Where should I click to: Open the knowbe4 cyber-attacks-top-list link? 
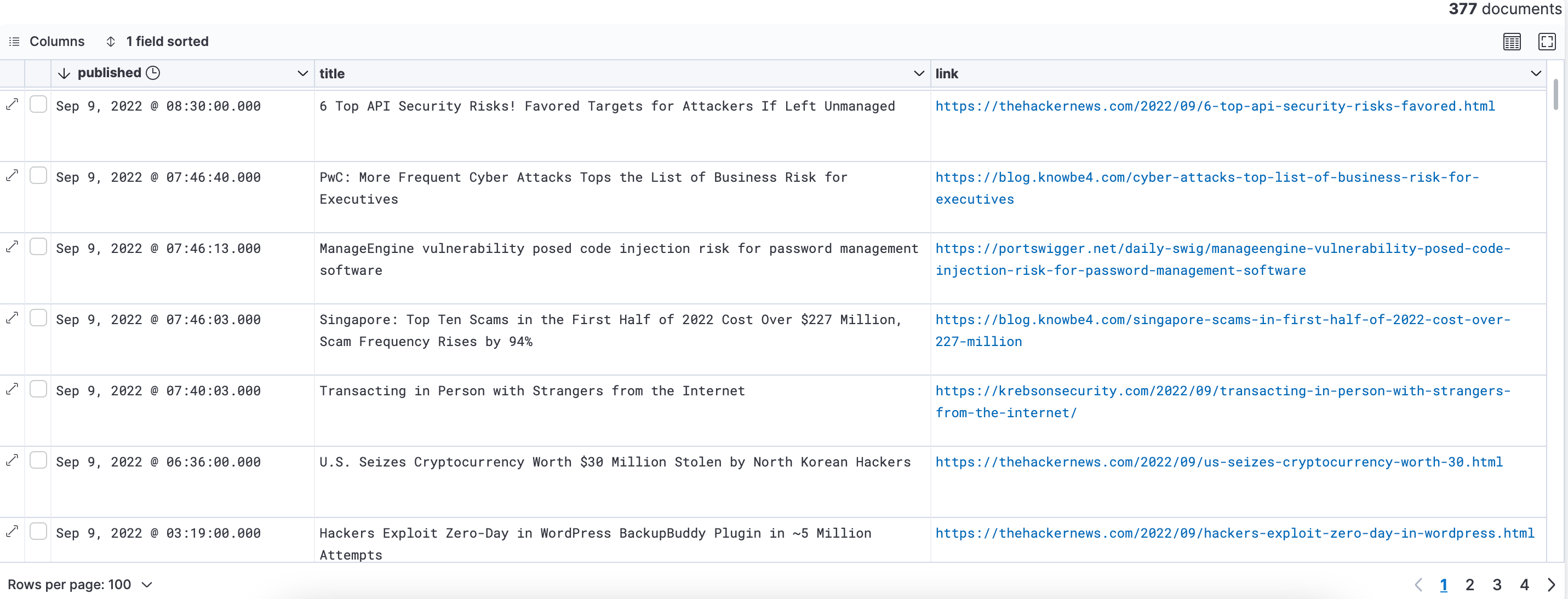point(1207,188)
